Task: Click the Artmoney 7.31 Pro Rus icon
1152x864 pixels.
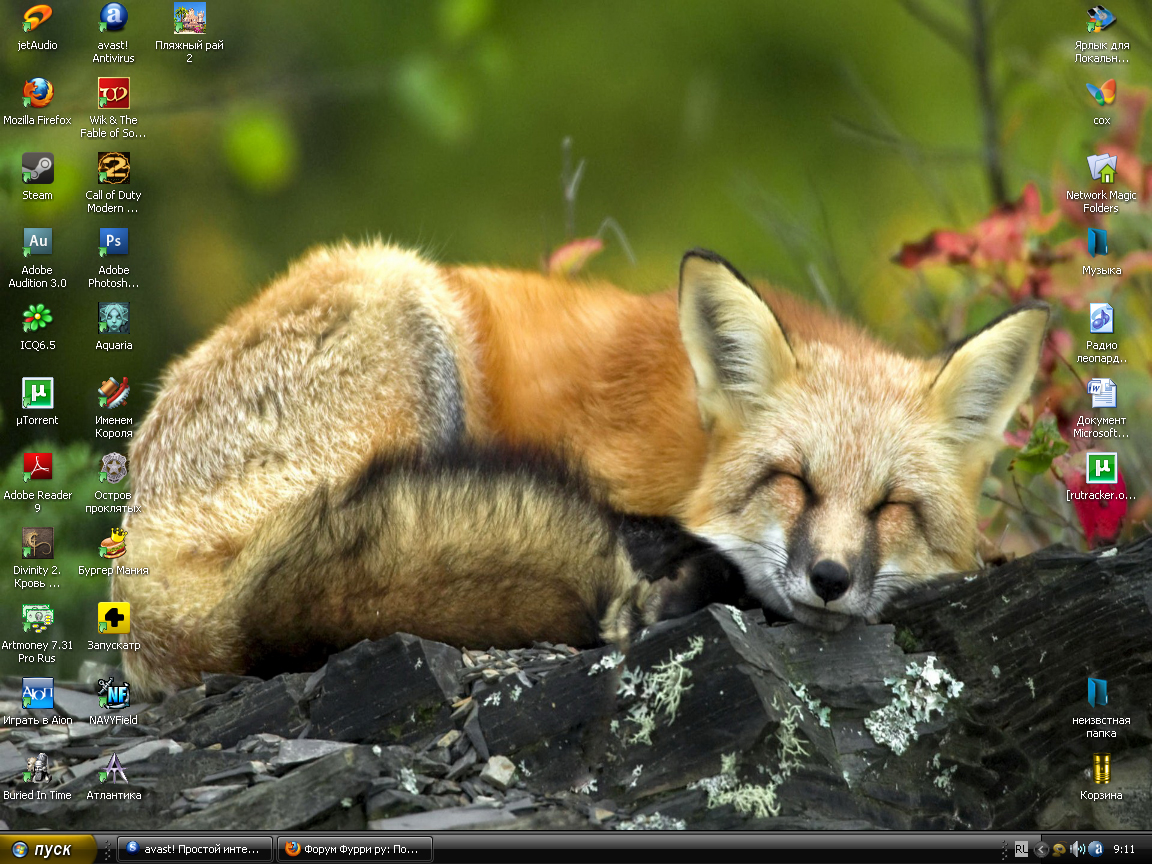Action: [x=37, y=618]
